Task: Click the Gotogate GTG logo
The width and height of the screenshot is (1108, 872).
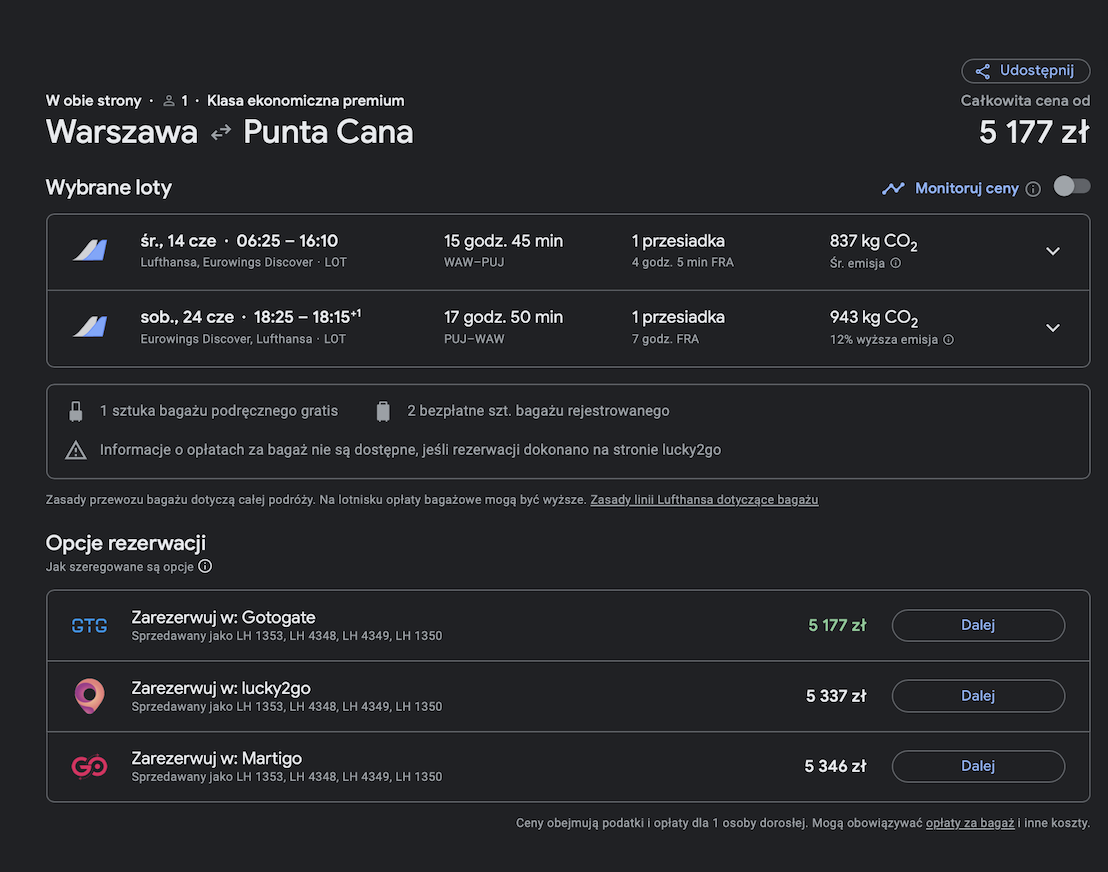Action: (90, 625)
